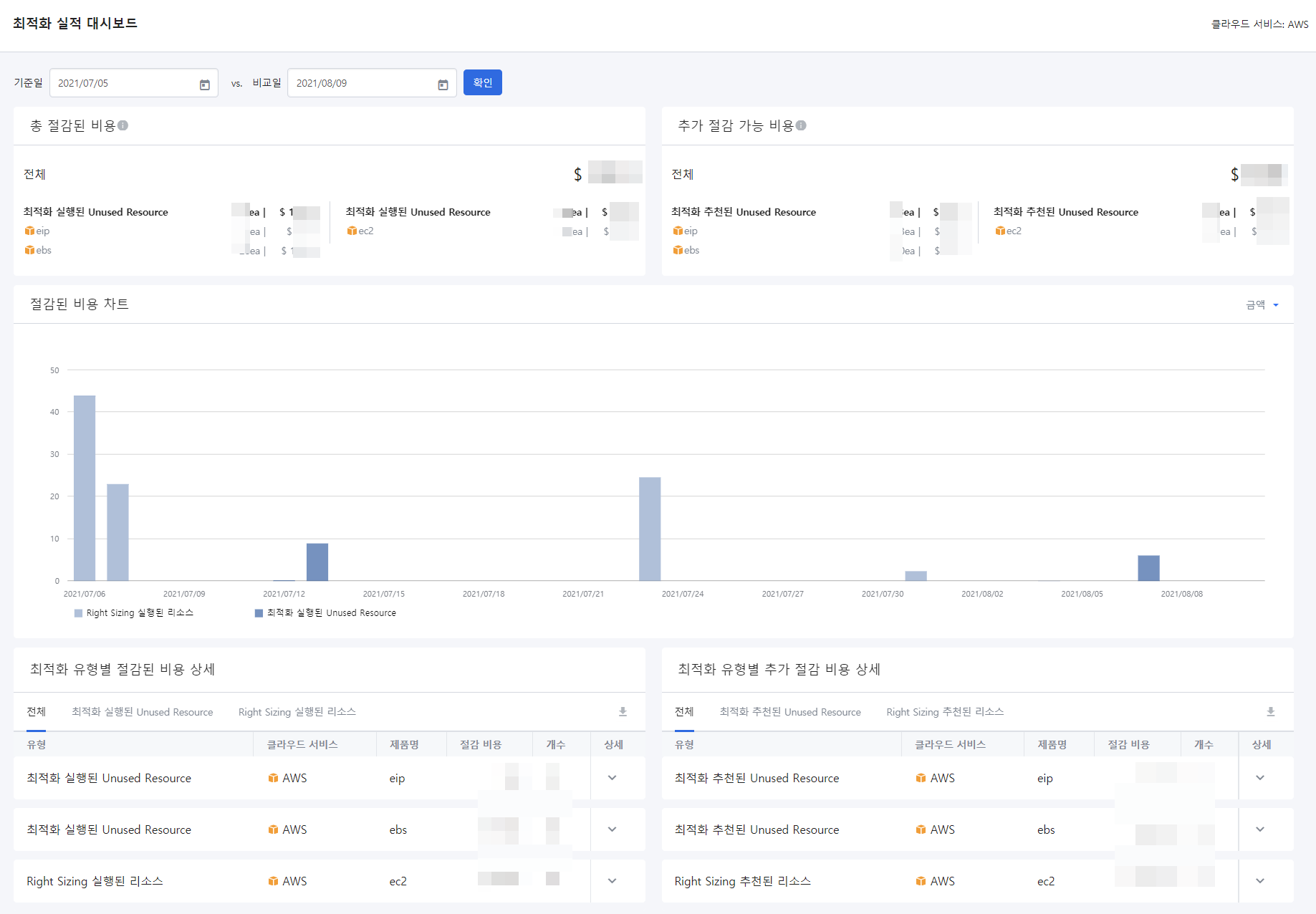Image resolution: width=1316 pixels, height=914 pixels.
Task: Switch to Right Sizing 실행된 리소스 tab
Action: 297,712
